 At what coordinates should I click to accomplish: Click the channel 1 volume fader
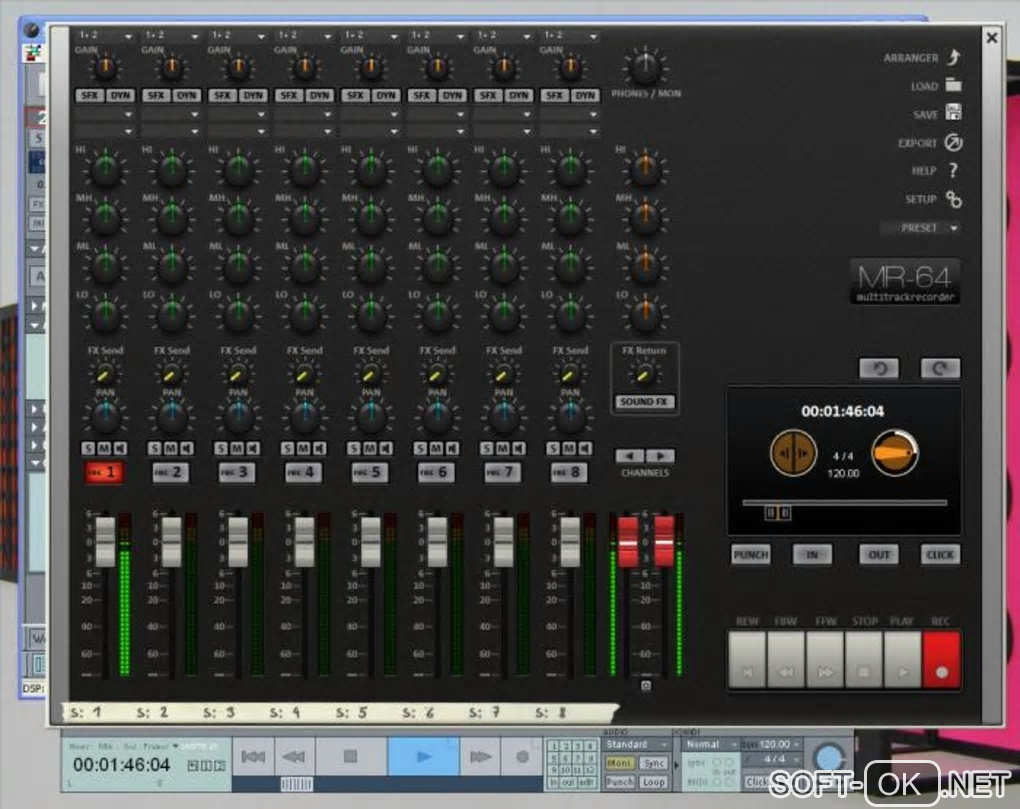pos(105,540)
